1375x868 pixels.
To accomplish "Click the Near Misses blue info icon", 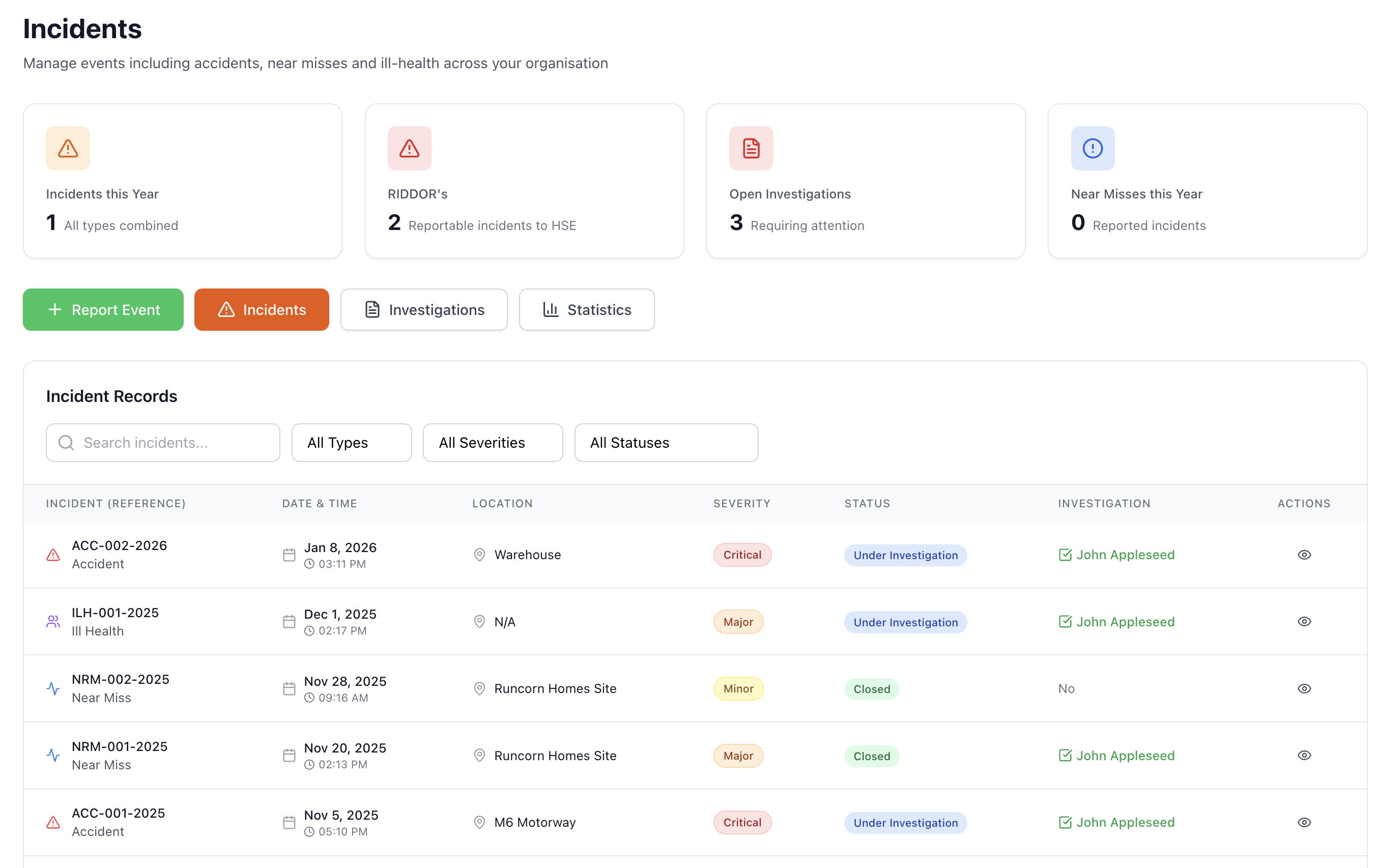I will click(x=1092, y=149).
